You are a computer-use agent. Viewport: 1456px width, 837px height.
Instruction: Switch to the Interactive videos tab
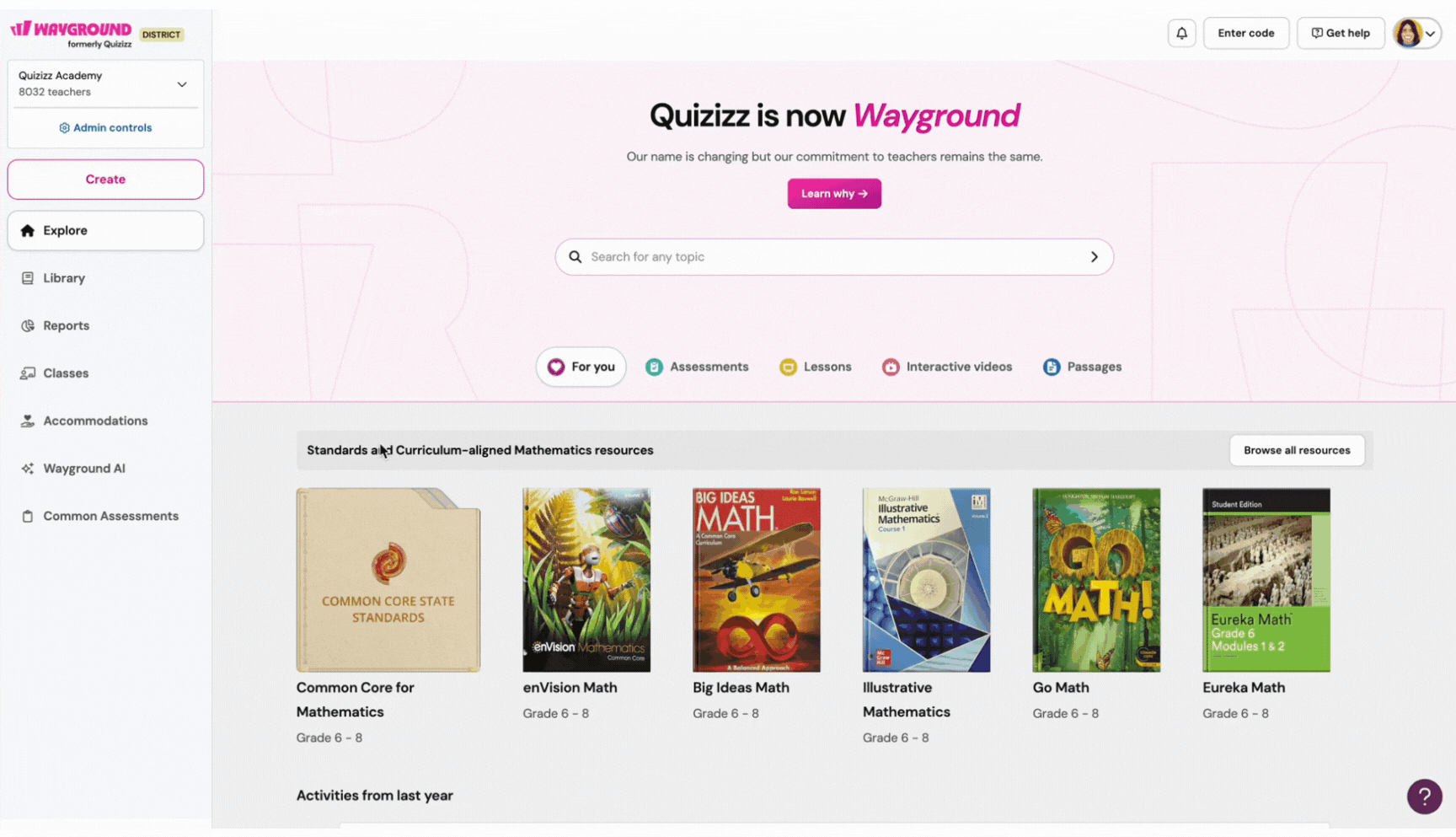[947, 367]
